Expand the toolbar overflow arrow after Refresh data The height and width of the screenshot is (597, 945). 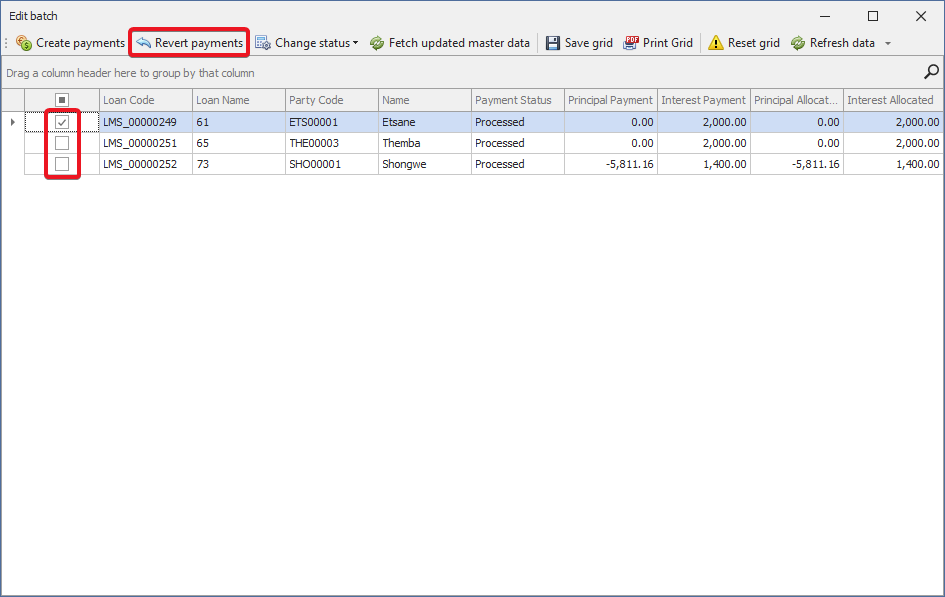coord(888,44)
